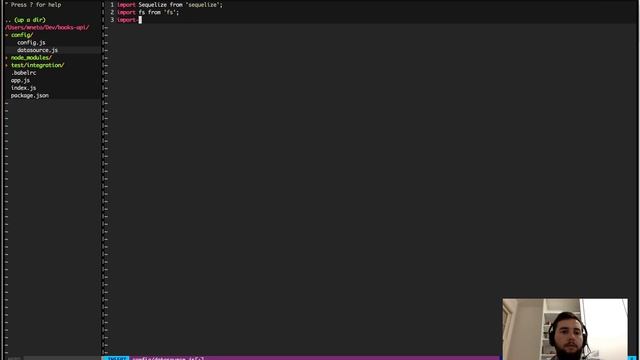Open the .babelrc file

click(x=24, y=73)
